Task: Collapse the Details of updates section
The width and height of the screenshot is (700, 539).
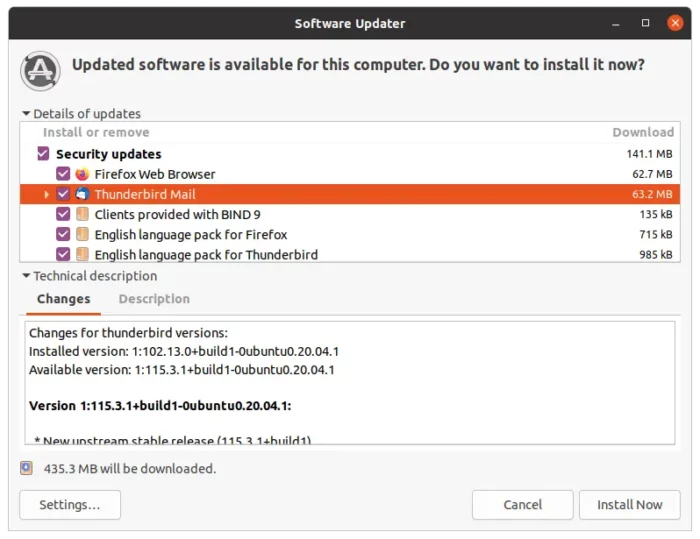Action: pos(26,113)
